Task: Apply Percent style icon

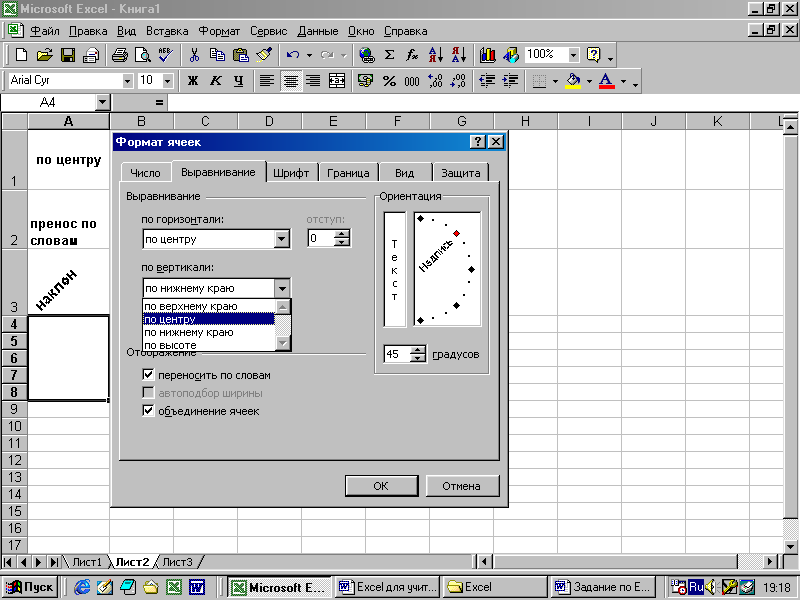Action: [x=389, y=81]
